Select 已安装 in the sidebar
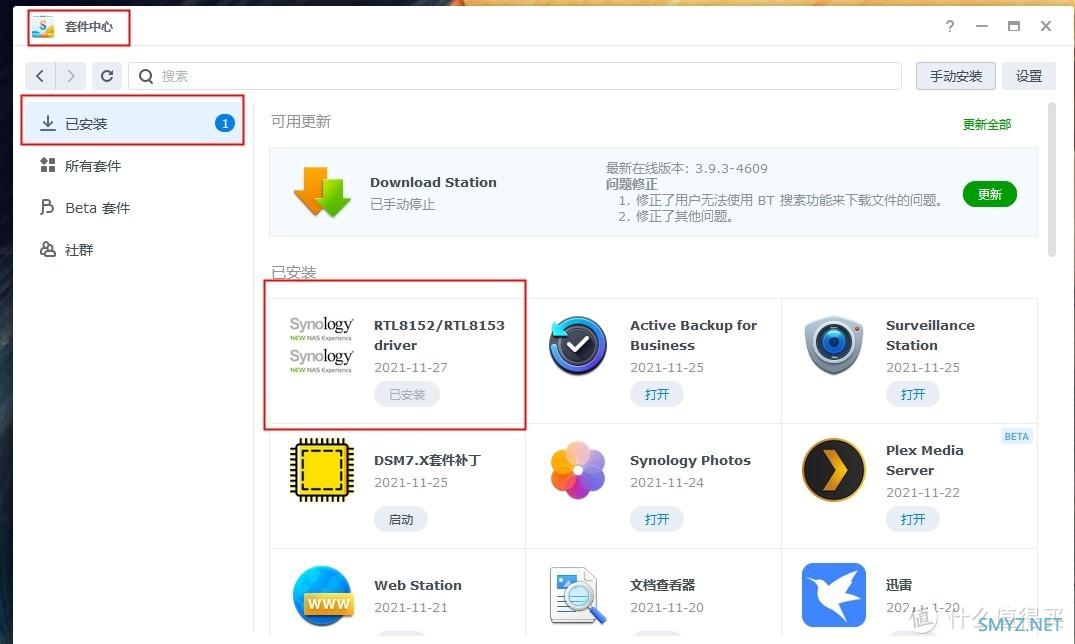The image size is (1075, 644). [x=132, y=123]
